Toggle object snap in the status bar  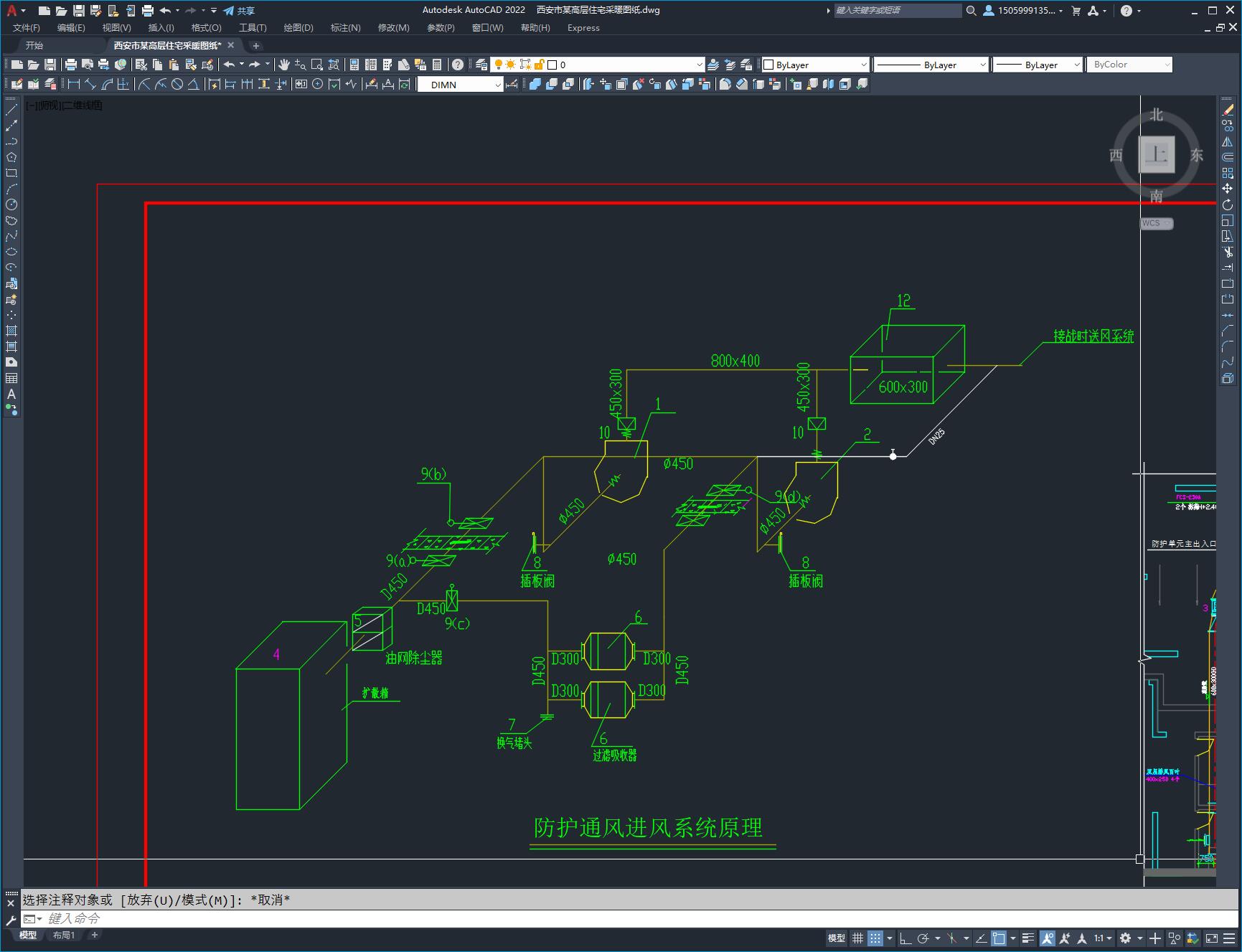pos(999,938)
